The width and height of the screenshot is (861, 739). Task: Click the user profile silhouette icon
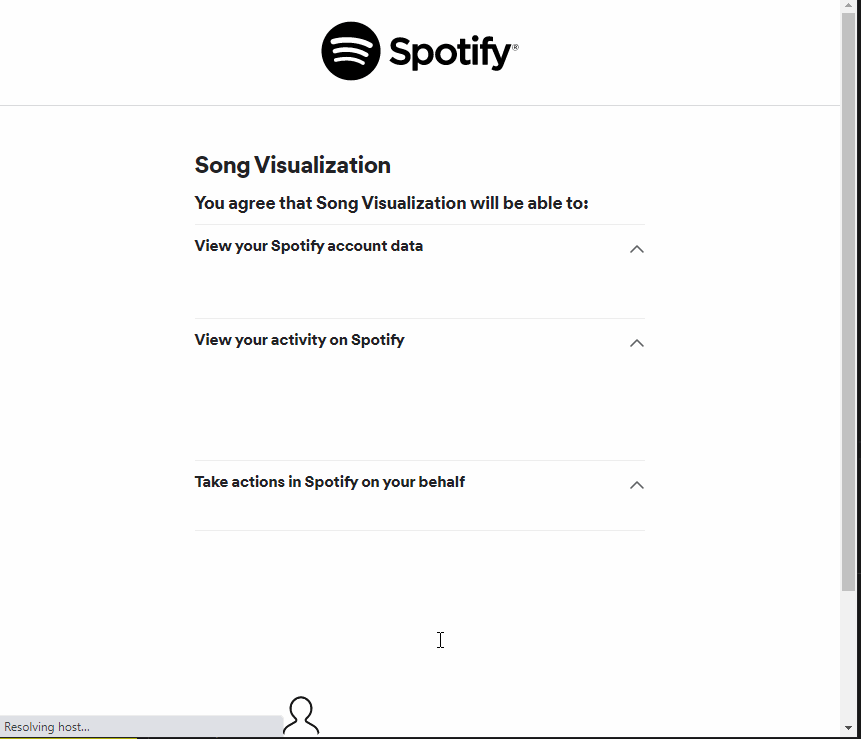301,716
